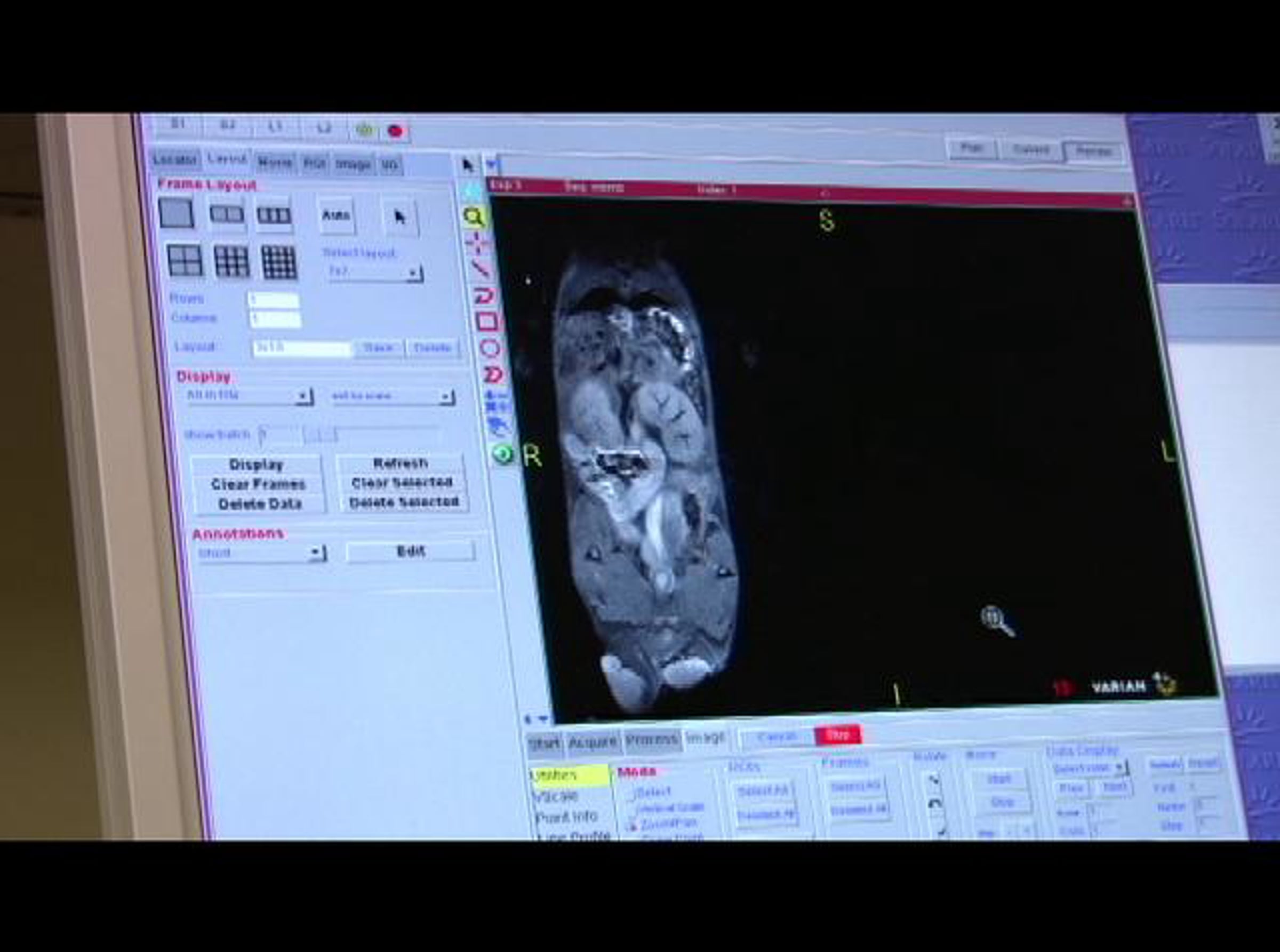This screenshot has width=1280, height=952.
Task: Click the Cancel button beside Stop
Action: 777,737
